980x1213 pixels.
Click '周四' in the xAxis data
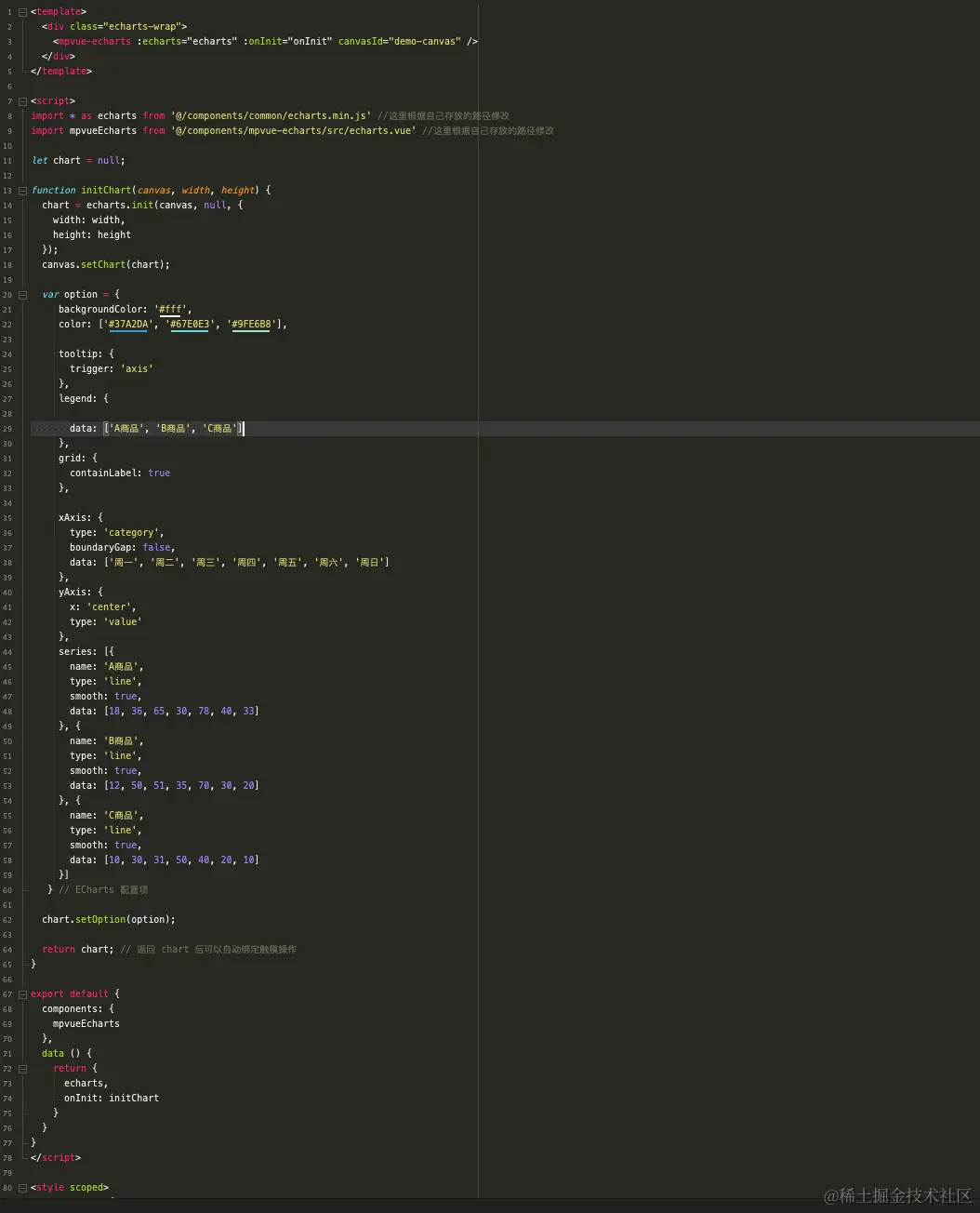point(246,563)
